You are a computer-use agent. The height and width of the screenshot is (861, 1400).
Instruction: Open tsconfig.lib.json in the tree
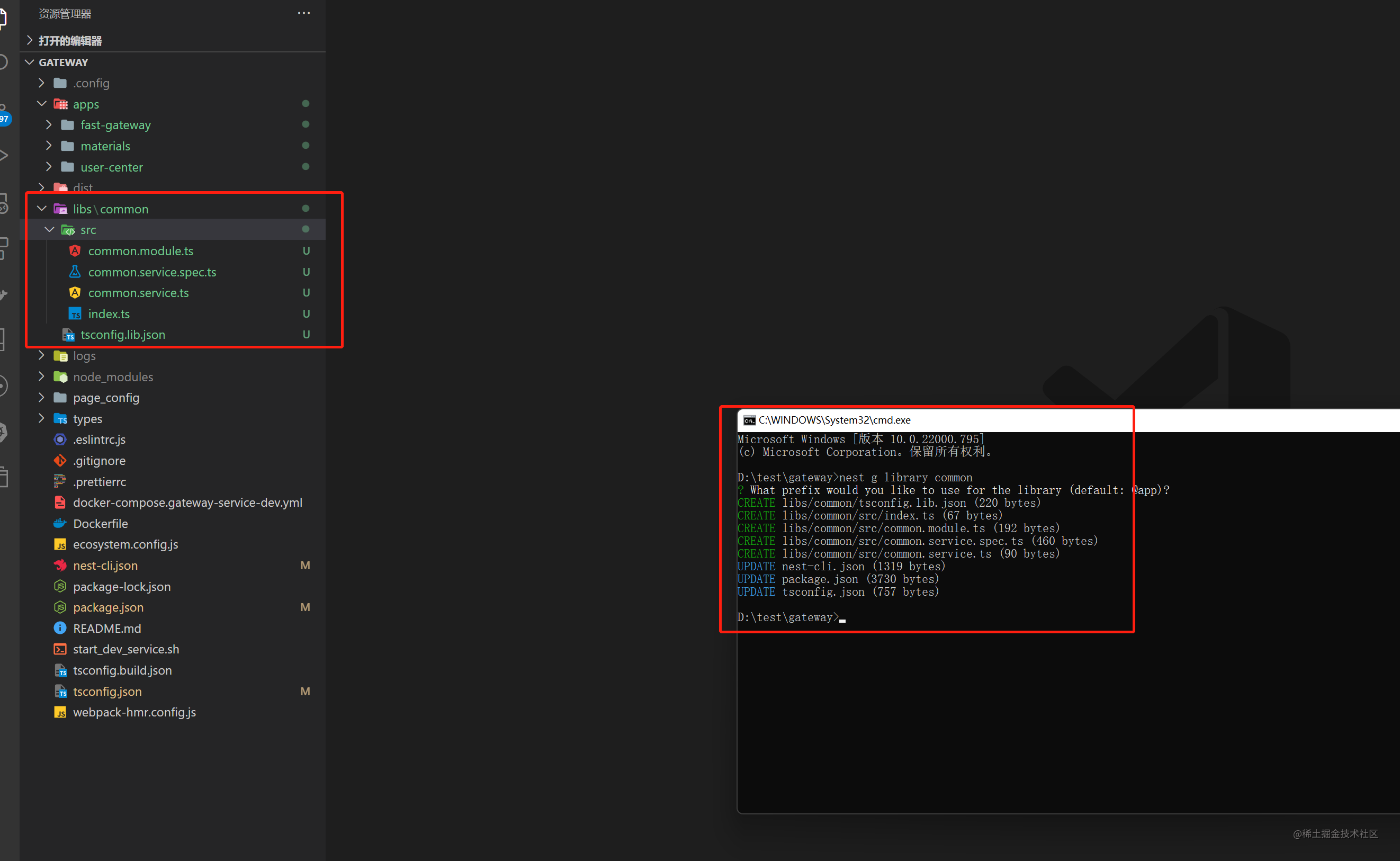coord(123,335)
